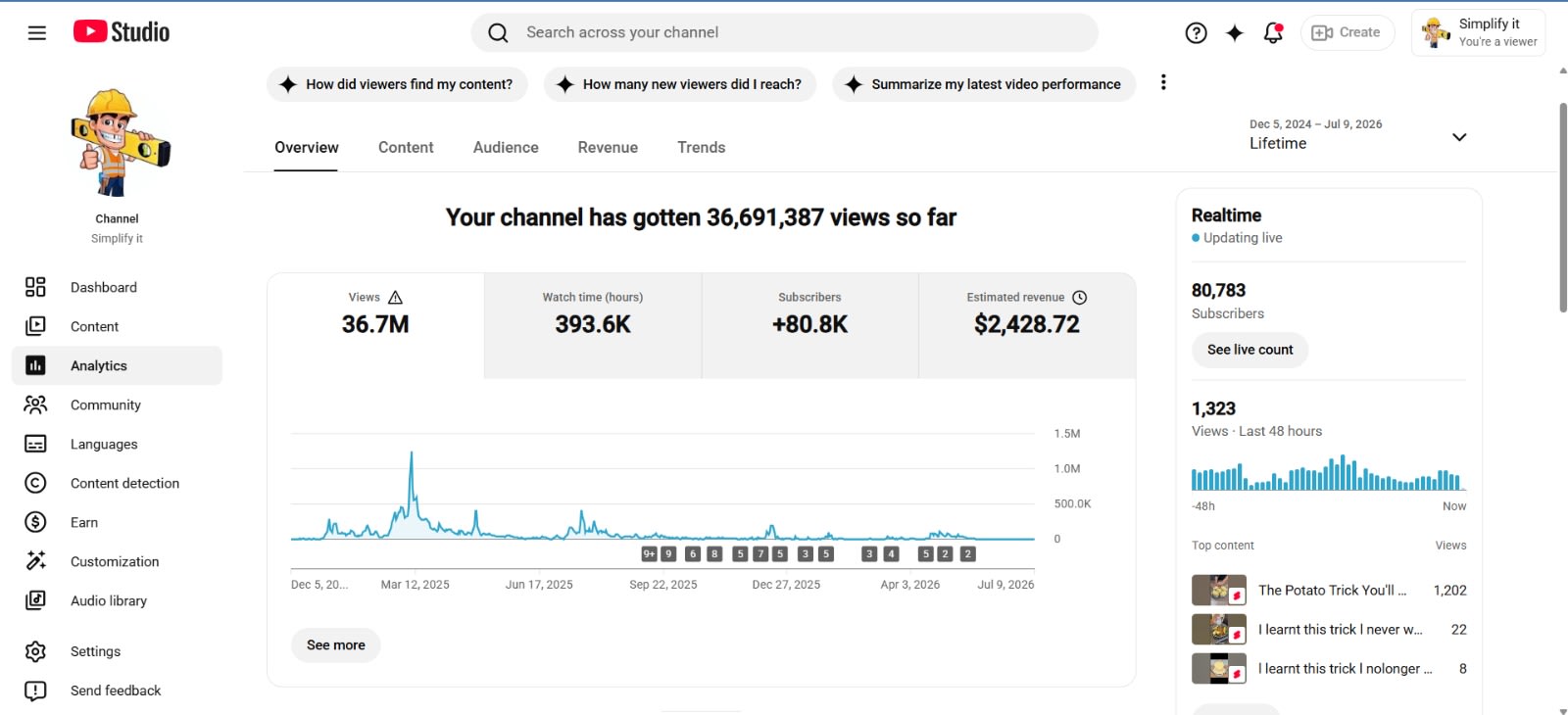Open Customization in the sidebar
The height and width of the screenshot is (715, 1568).
(118, 561)
